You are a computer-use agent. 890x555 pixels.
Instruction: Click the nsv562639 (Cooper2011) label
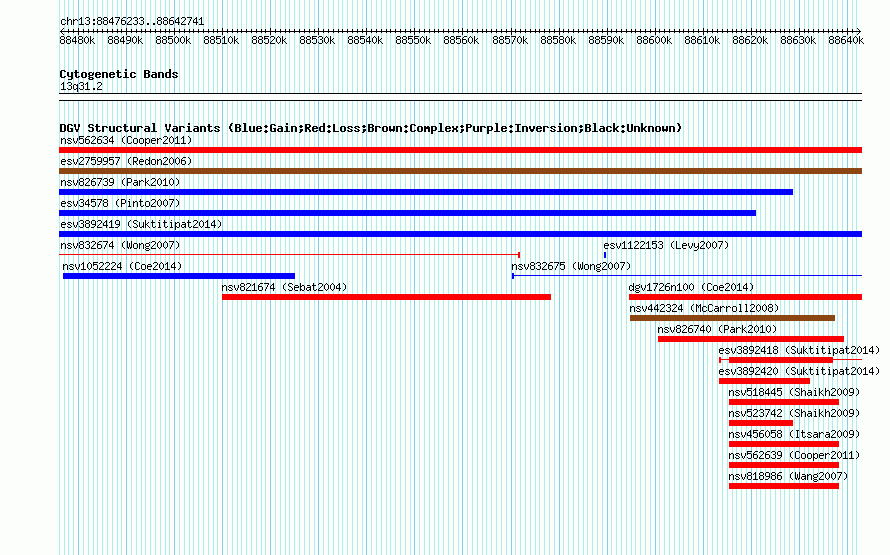point(794,455)
